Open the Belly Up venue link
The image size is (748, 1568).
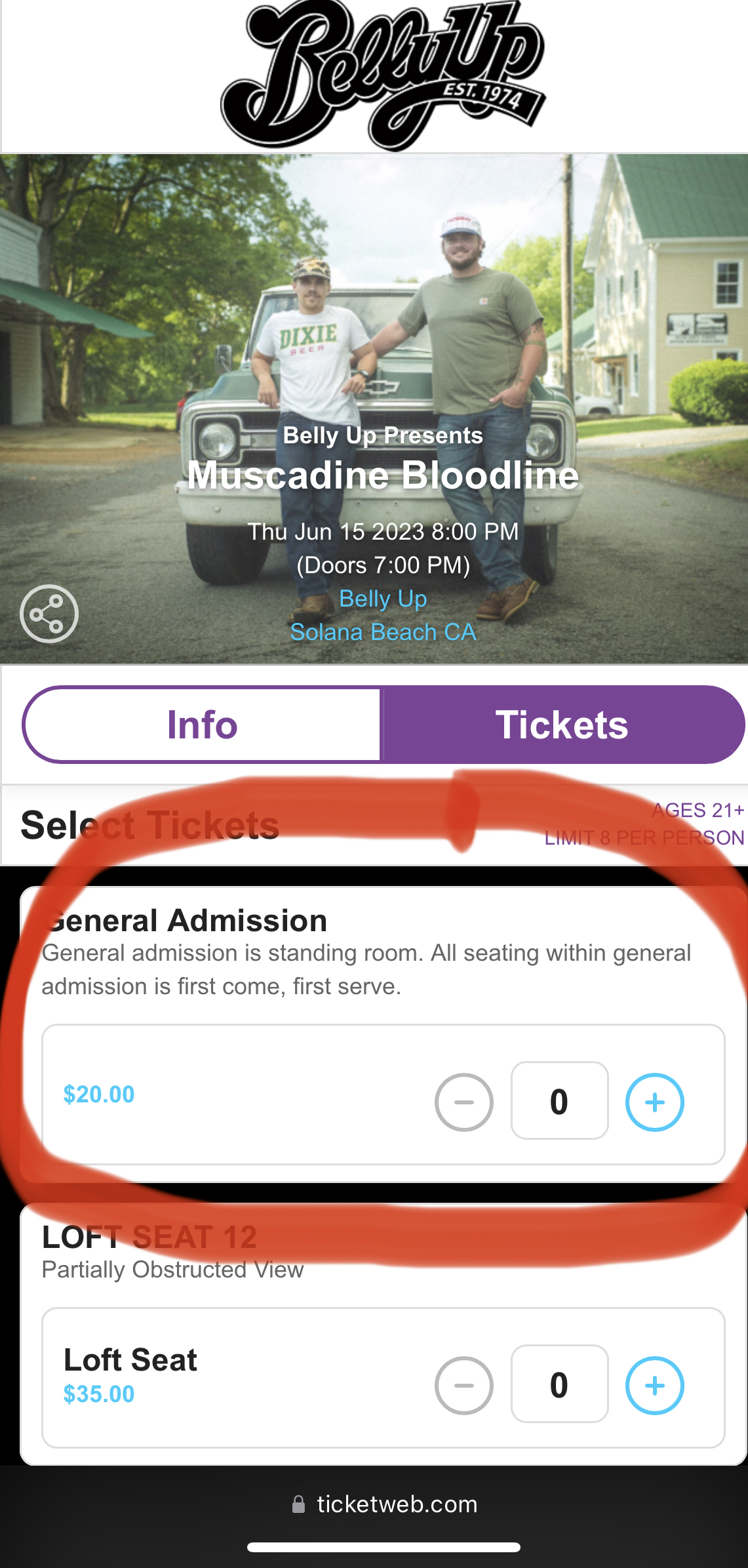pos(383,599)
